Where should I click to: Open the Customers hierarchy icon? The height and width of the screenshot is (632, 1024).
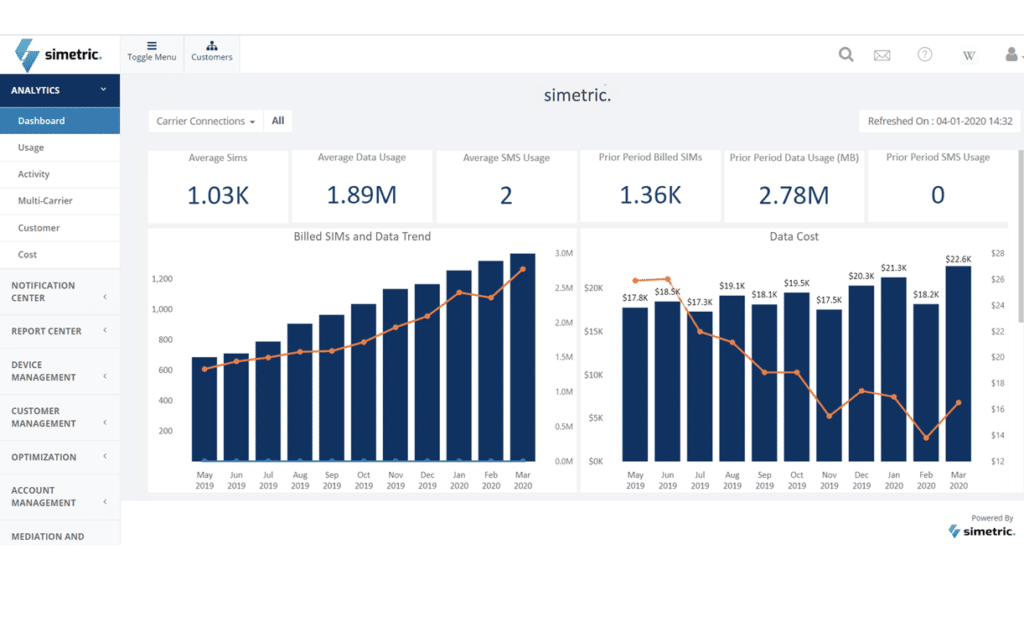(212, 46)
